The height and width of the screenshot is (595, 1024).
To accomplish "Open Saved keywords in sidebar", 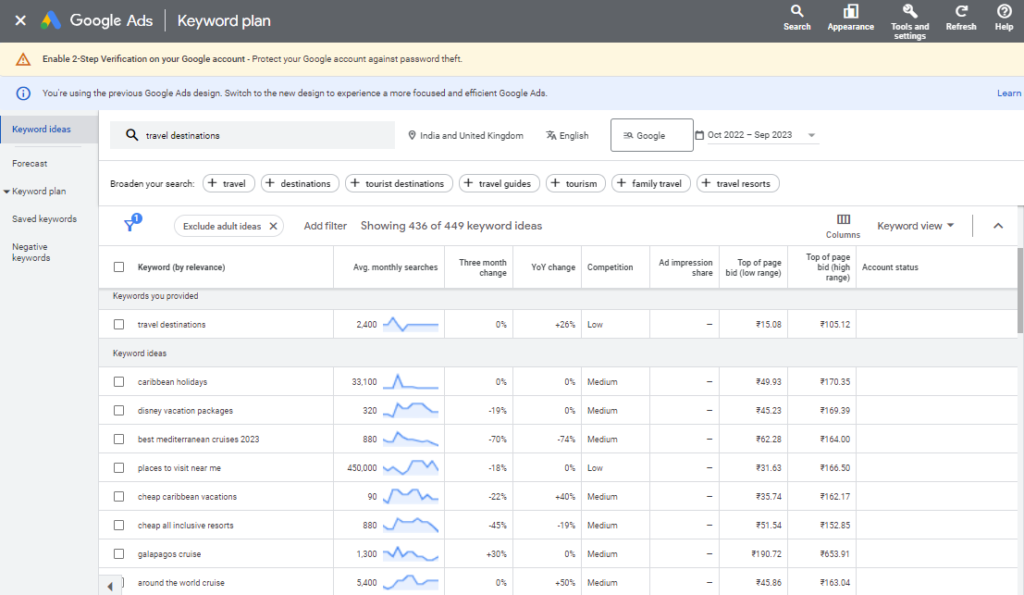I will (x=44, y=219).
